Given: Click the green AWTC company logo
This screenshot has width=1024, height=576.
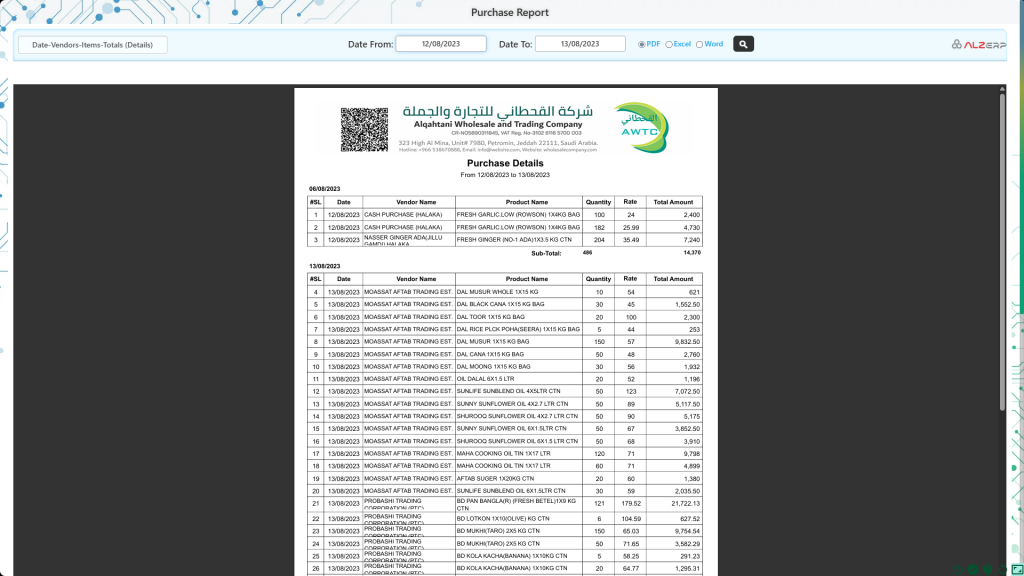Looking at the screenshot, I should [641, 127].
